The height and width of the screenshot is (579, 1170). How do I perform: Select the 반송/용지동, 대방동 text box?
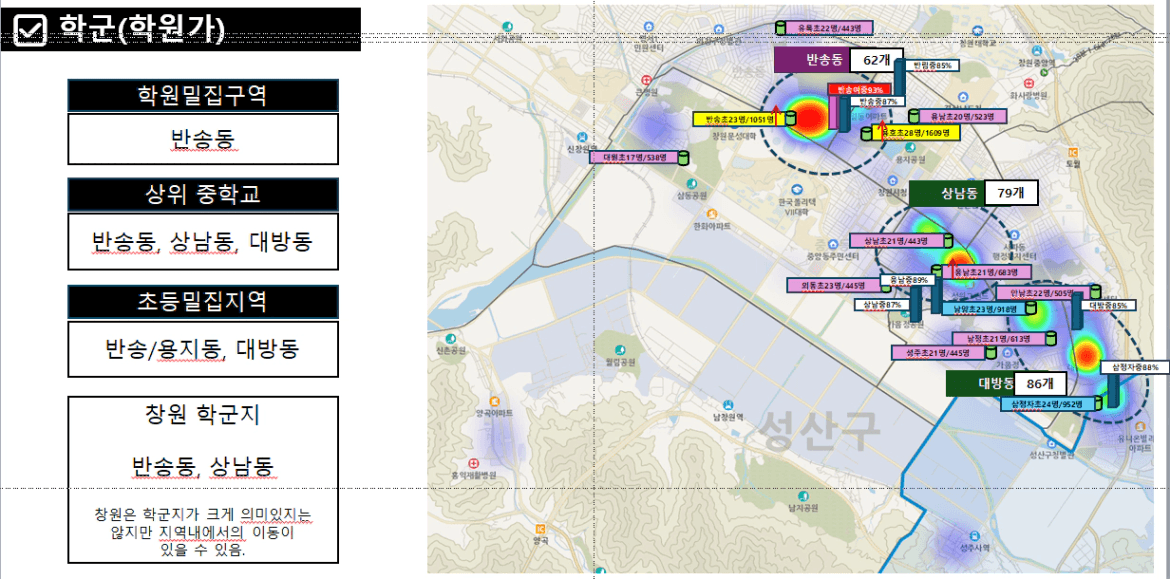[203, 348]
